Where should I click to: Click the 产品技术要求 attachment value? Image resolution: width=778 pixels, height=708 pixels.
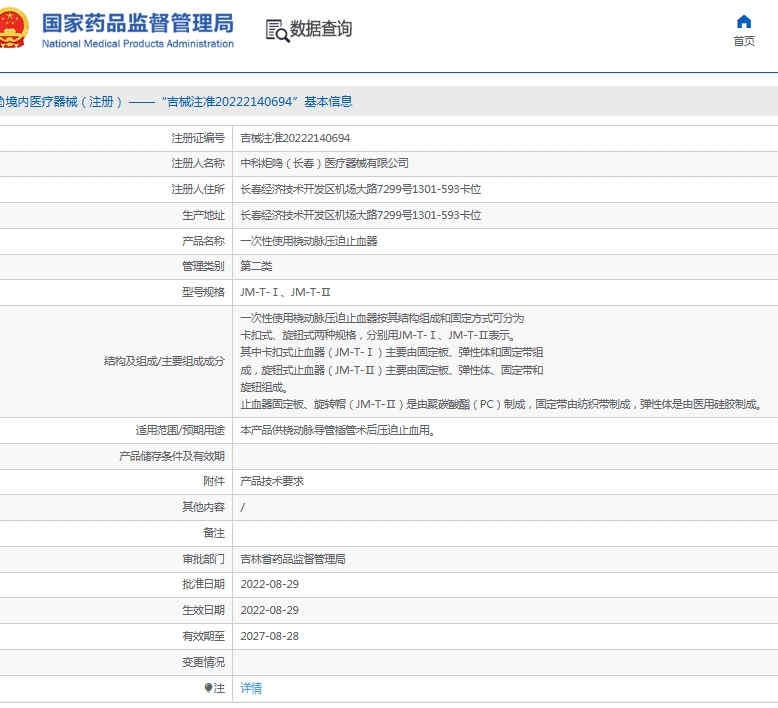coord(272,481)
